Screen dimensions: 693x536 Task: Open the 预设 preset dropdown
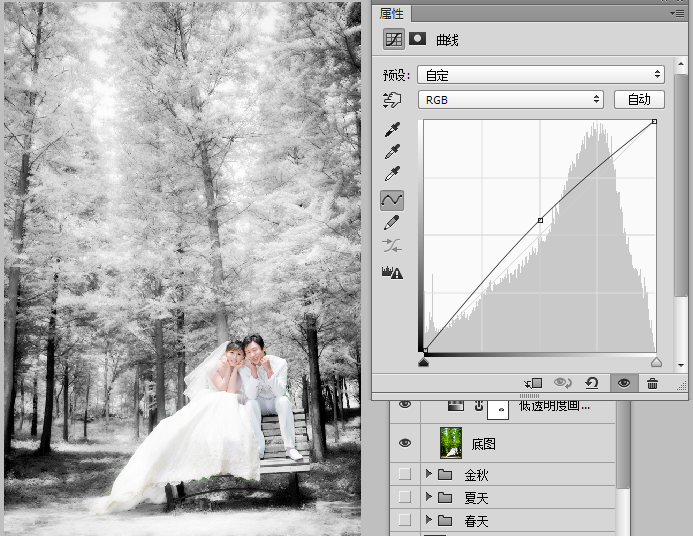541,75
